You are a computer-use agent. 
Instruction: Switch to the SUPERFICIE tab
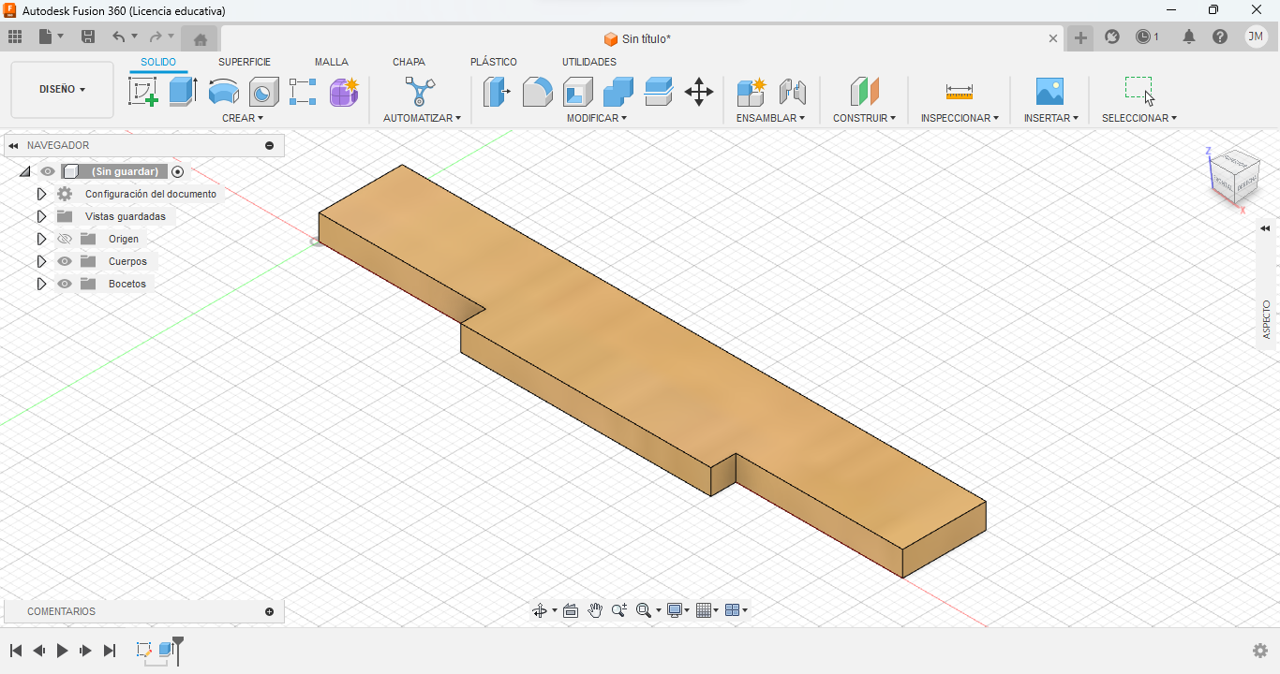point(244,62)
